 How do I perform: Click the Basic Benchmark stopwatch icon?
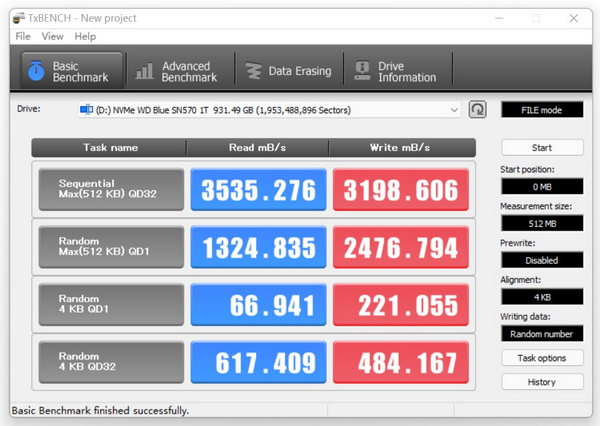36,71
